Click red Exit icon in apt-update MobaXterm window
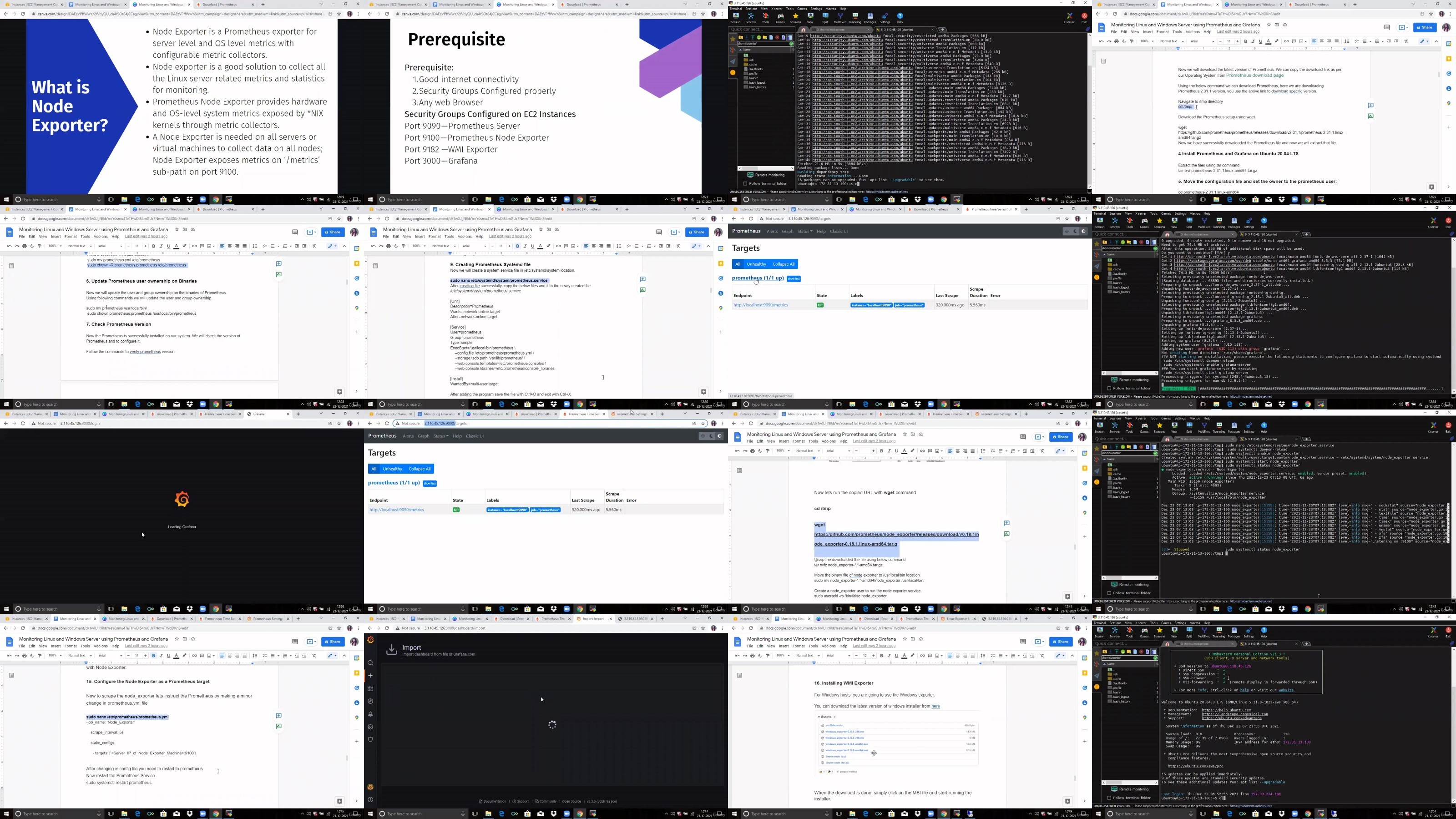Screen dimensions: 1456x819 point(1084,17)
